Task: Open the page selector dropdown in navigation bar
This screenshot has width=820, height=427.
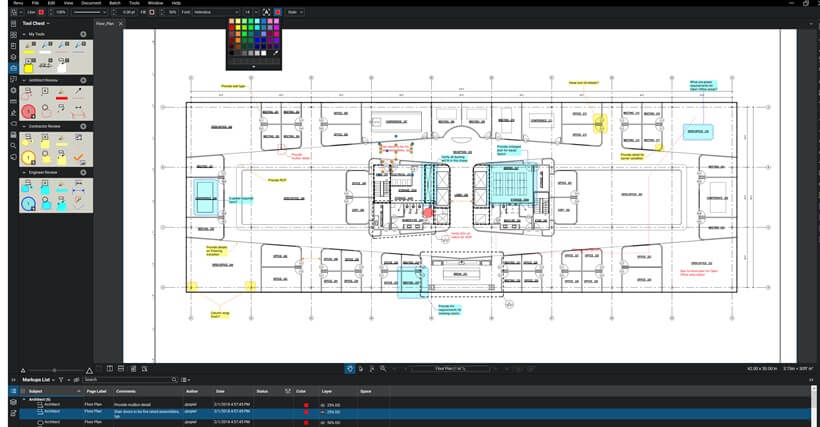Action: pos(450,369)
